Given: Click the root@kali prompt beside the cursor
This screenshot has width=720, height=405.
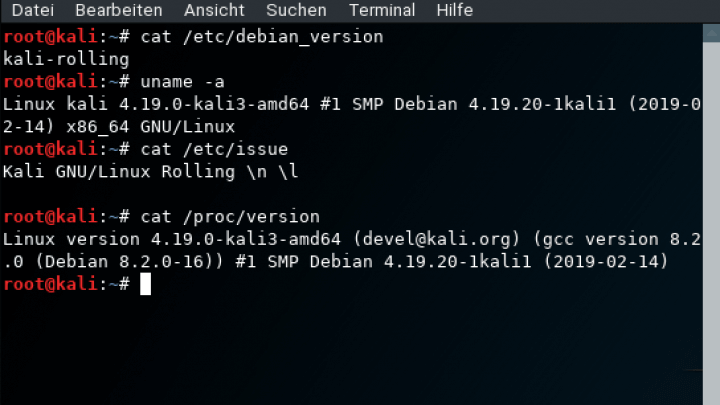Looking at the screenshot, I should 50,284.
